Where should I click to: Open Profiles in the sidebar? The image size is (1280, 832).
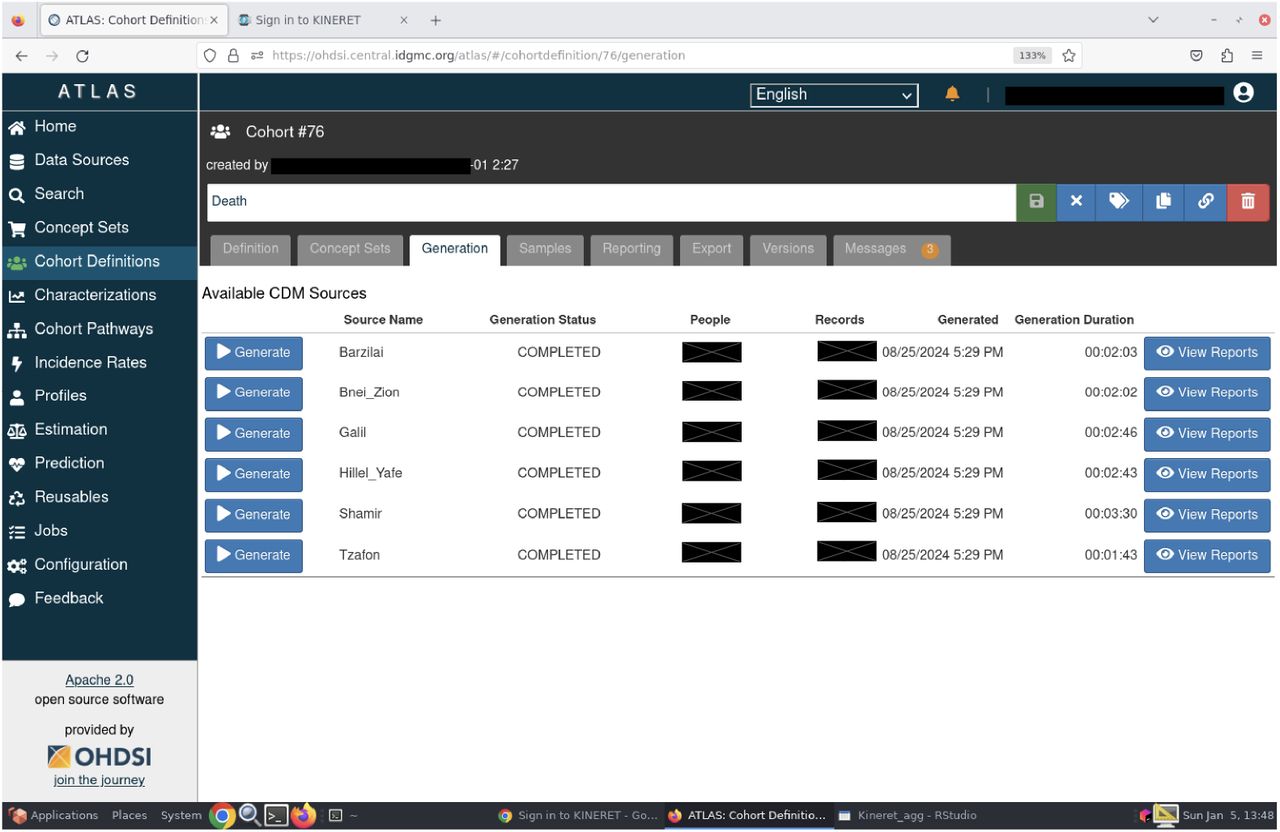point(99,396)
